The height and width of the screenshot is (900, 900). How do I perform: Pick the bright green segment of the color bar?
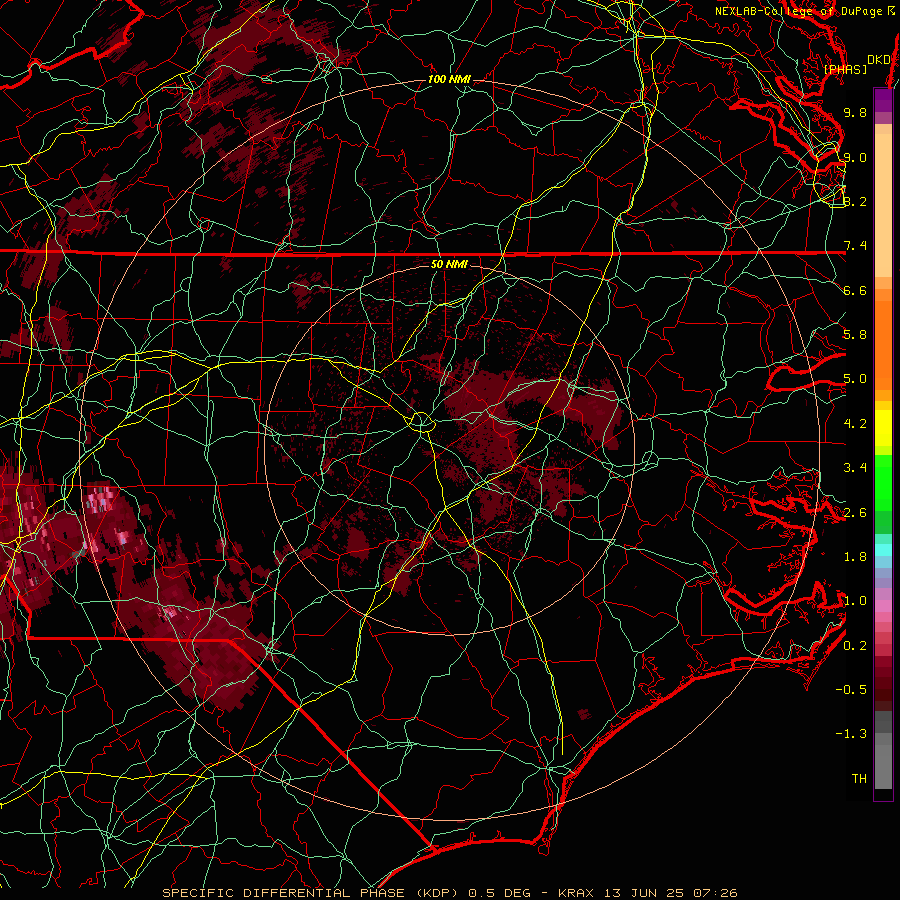pos(883,482)
